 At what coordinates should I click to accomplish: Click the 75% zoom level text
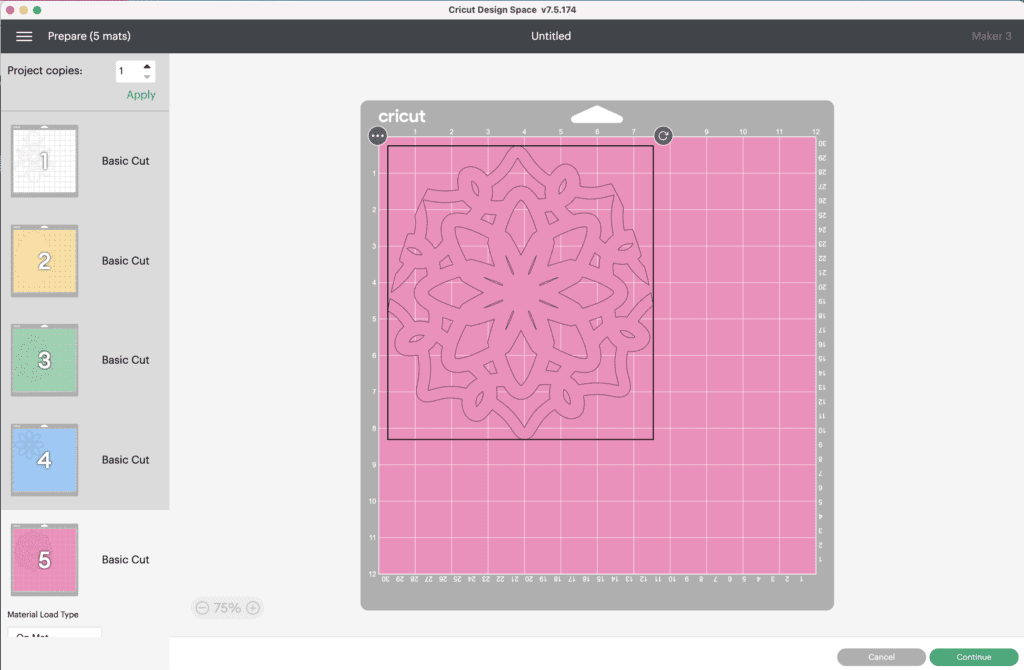pyautogui.click(x=227, y=608)
